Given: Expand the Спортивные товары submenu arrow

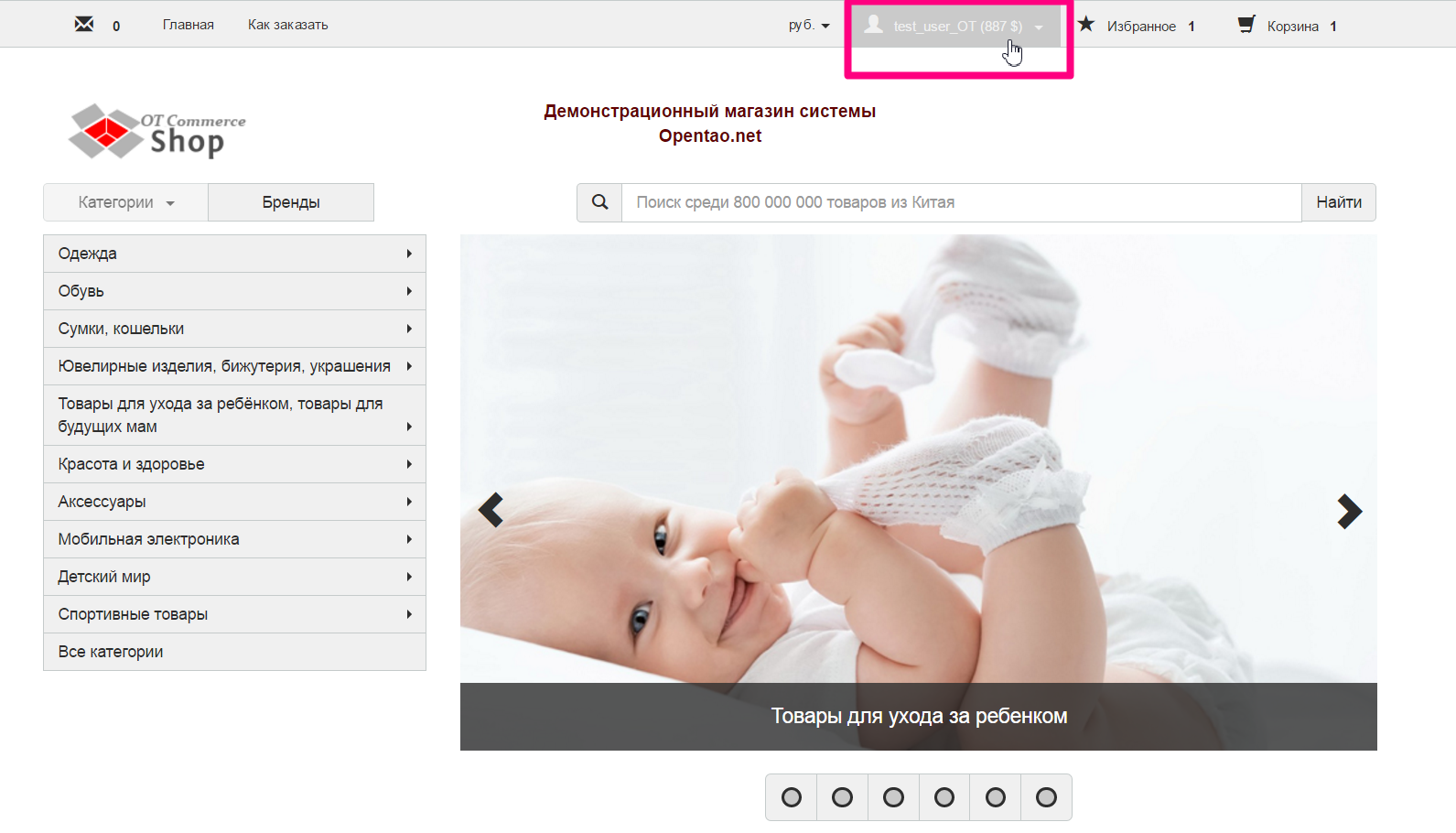Looking at the screenshot, I should pos(409,614).
